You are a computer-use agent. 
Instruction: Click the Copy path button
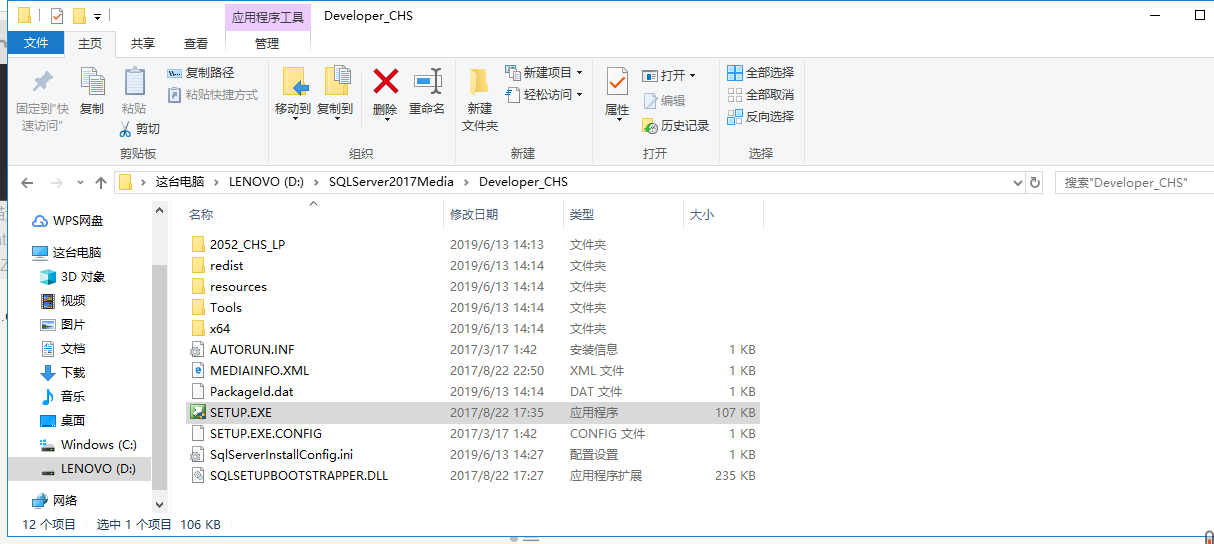coord(200,73)
